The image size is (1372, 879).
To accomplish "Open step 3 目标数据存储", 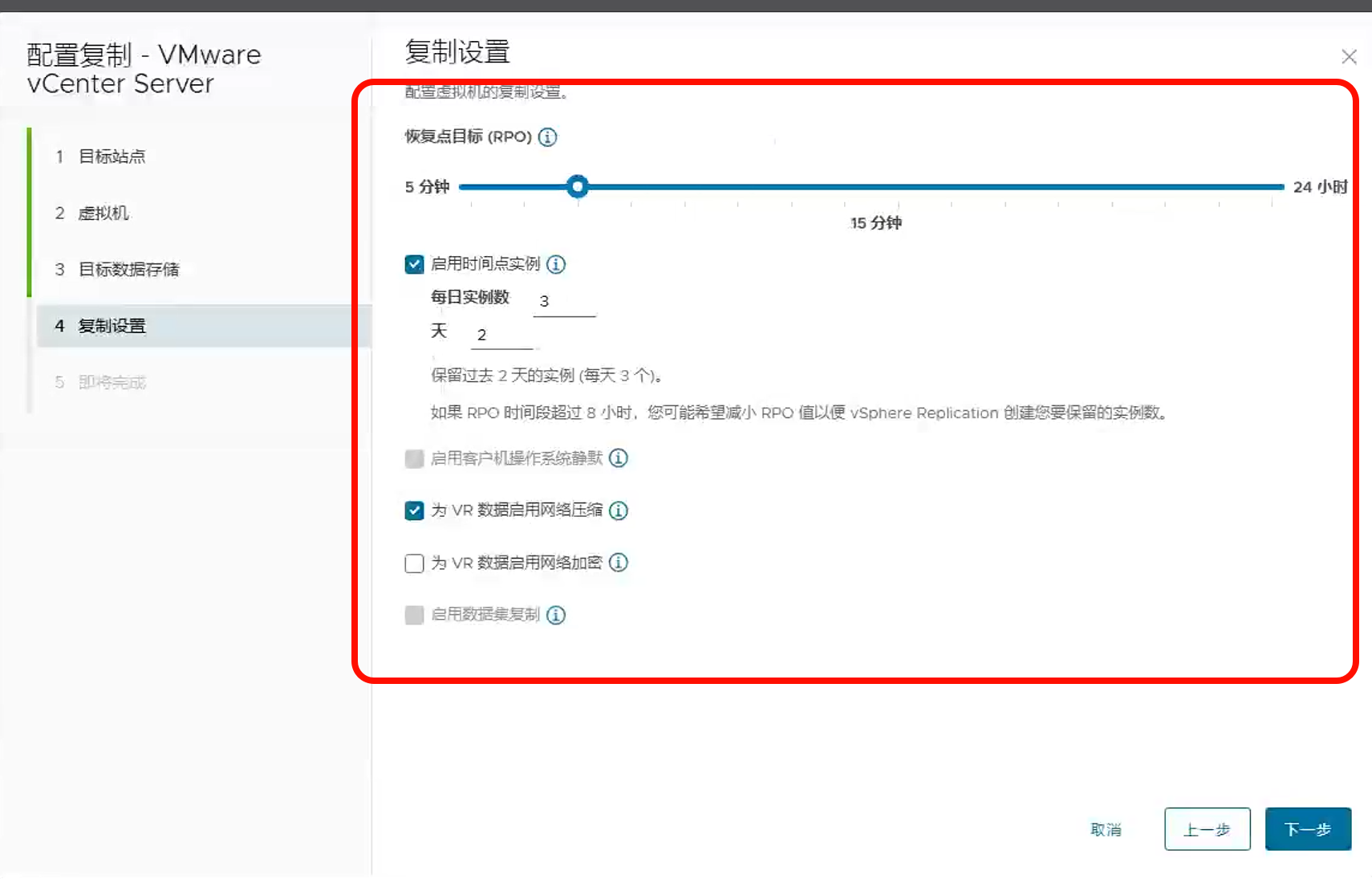I will pos(128,270).
